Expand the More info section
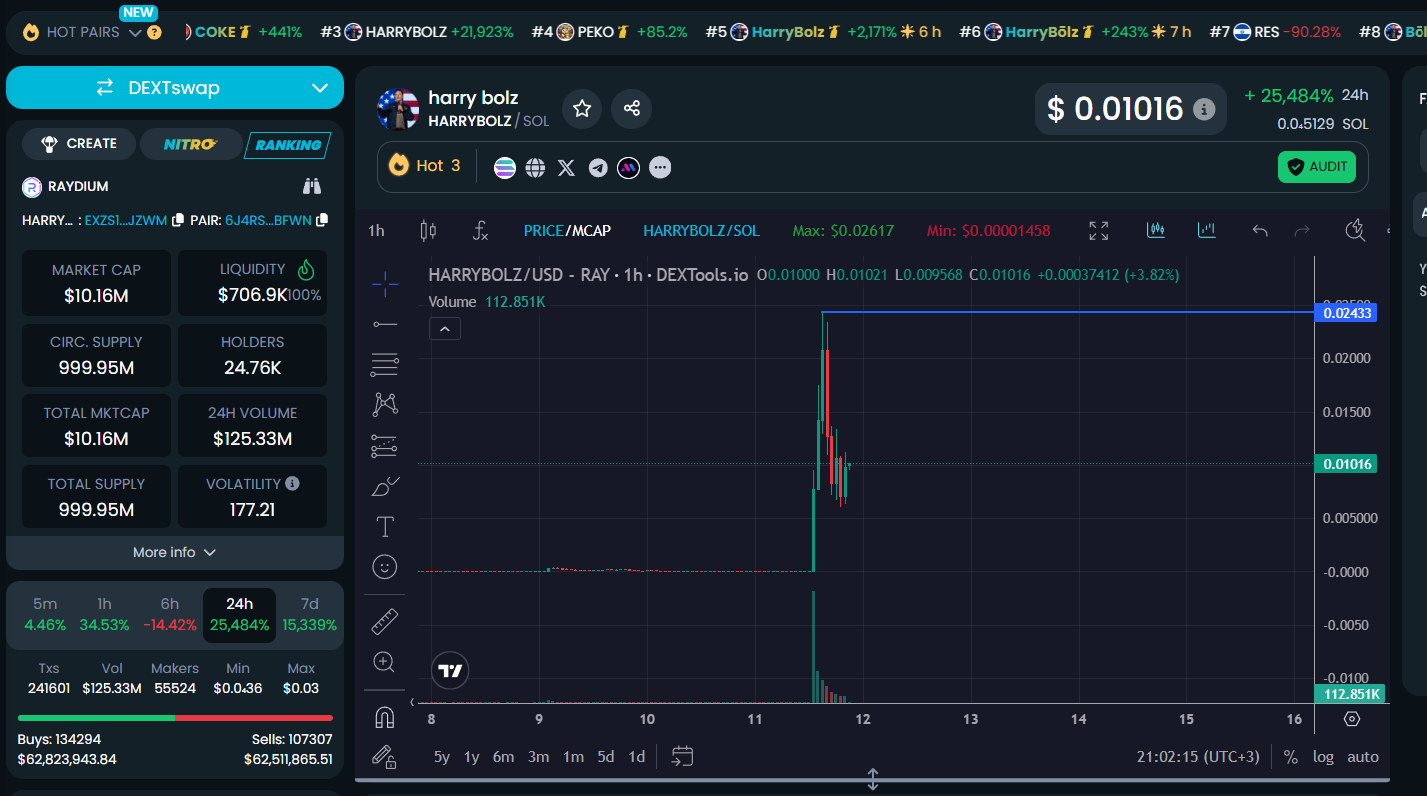This screenshot has height=796, width=1427. coord(175,552)
